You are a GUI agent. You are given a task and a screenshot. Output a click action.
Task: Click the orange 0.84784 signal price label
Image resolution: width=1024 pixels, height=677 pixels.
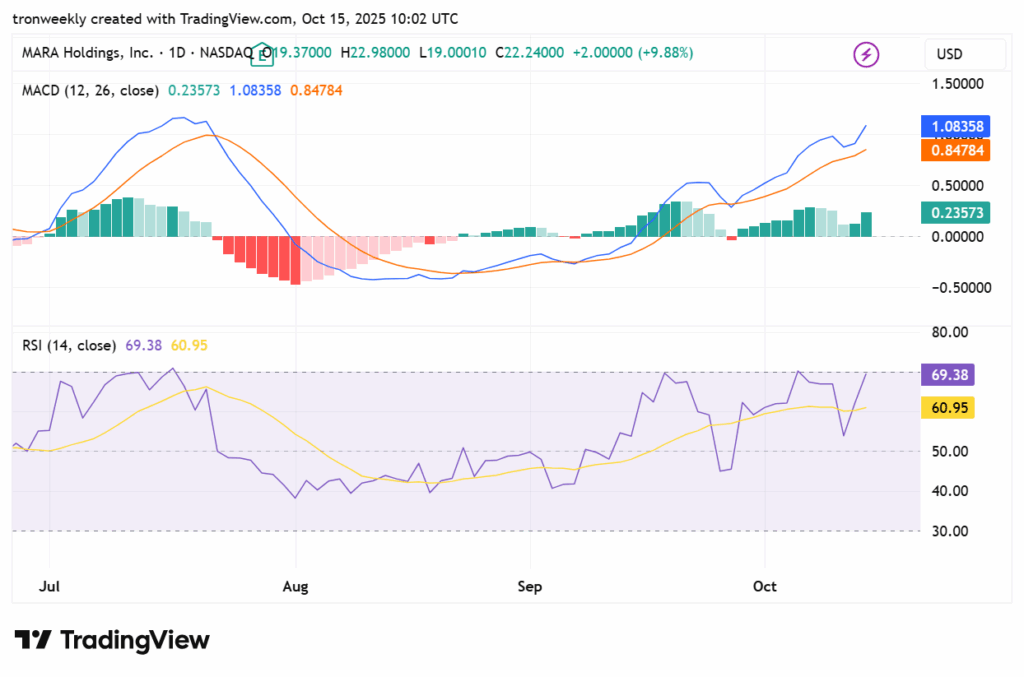[953, 151]
